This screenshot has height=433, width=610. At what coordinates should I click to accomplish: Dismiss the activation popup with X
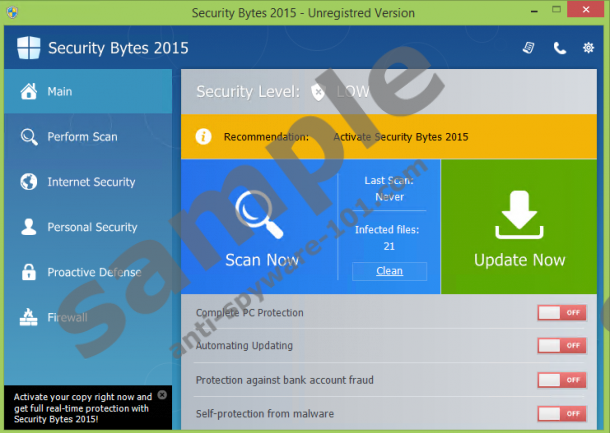pos(162,395)
